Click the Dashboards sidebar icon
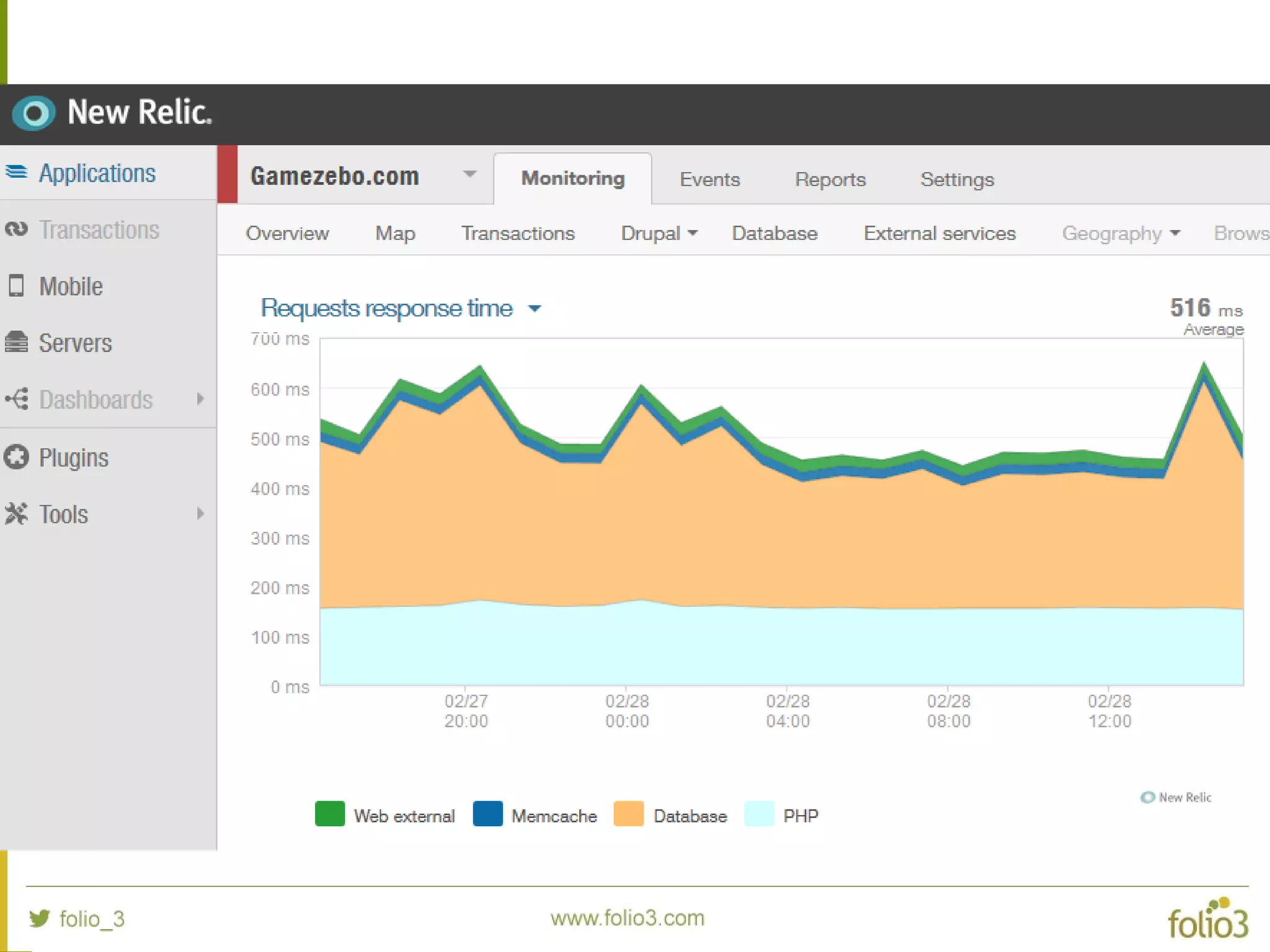Screen dimensions: 1270x952 (17, 399)
